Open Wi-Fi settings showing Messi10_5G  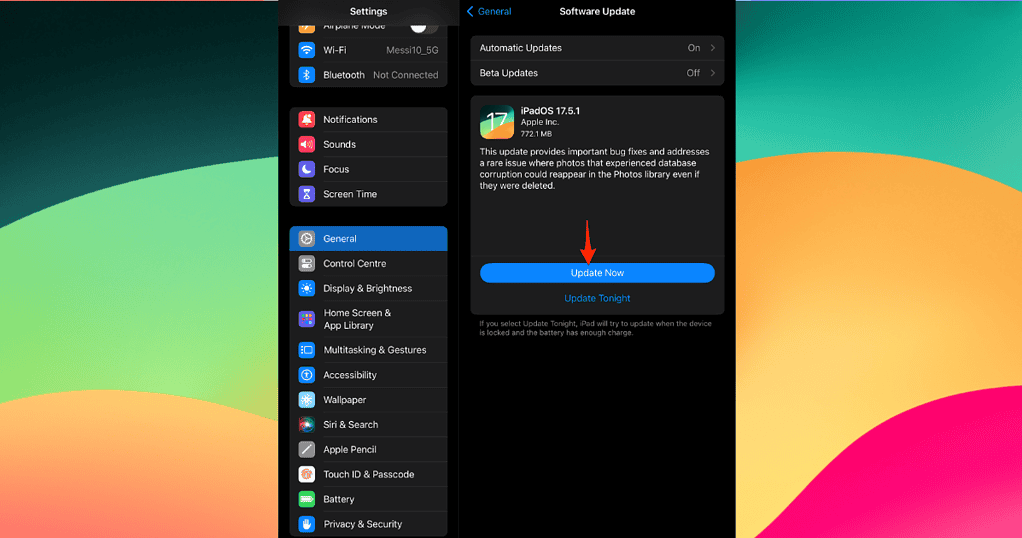click(x=368, y=50)
